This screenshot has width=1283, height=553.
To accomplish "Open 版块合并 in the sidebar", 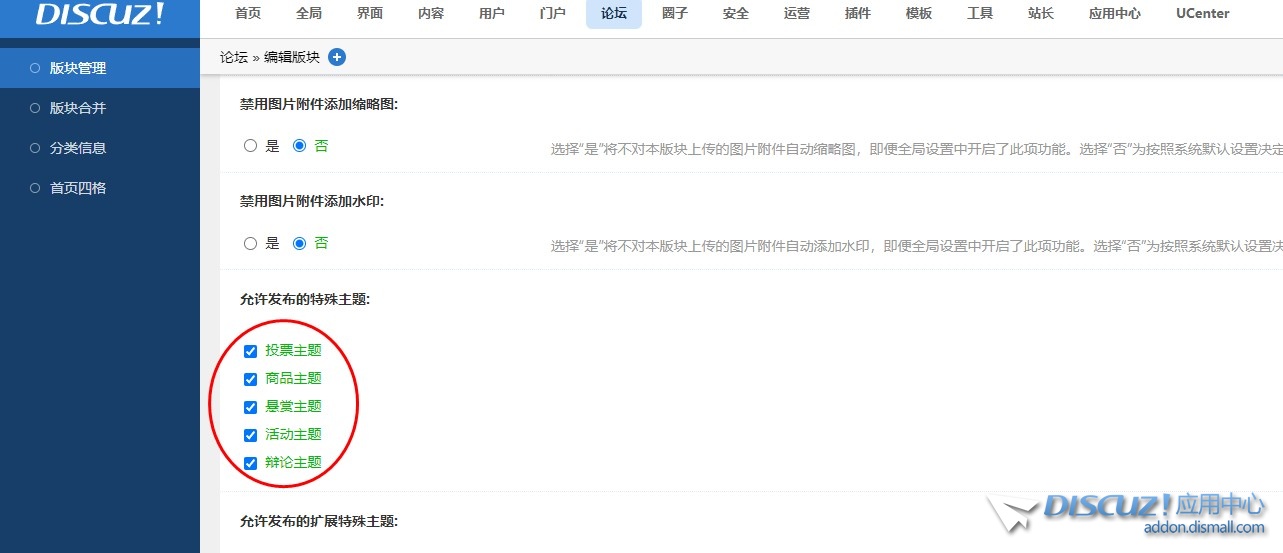I will point(78,108).
